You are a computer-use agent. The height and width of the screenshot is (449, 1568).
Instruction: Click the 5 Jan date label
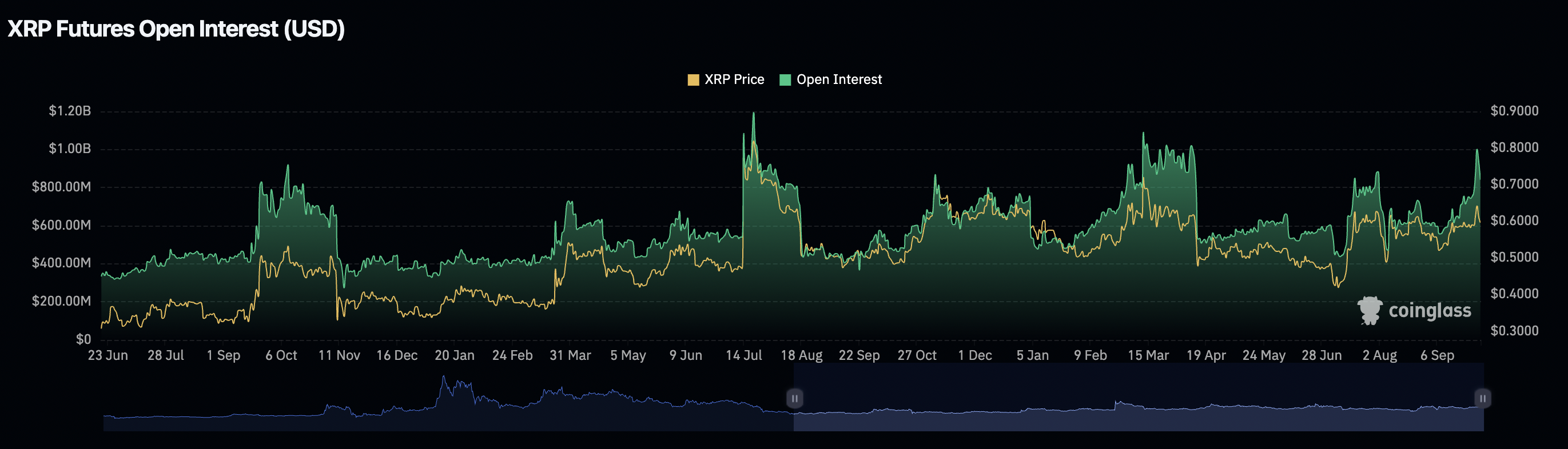click(1033, 355)
